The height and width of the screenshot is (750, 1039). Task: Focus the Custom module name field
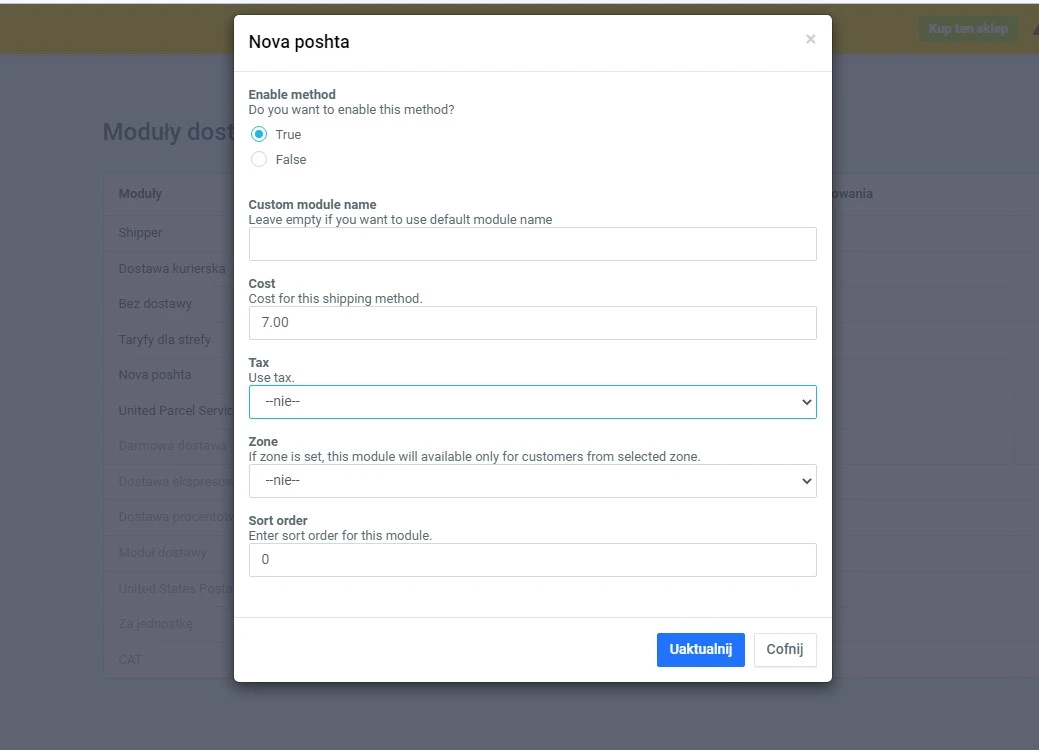[x=532, y=244]
